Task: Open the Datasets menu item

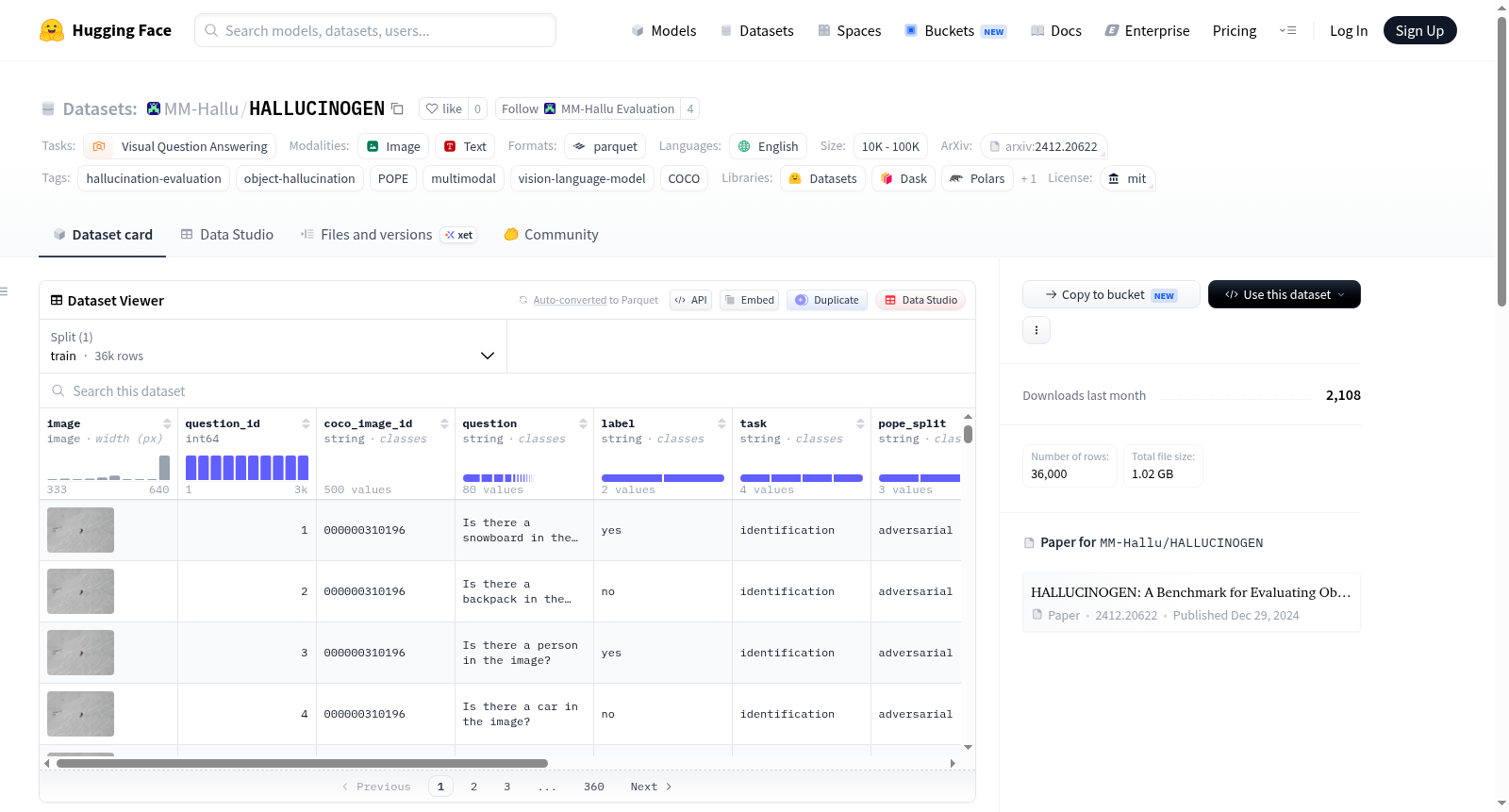Action: point(757,31)
